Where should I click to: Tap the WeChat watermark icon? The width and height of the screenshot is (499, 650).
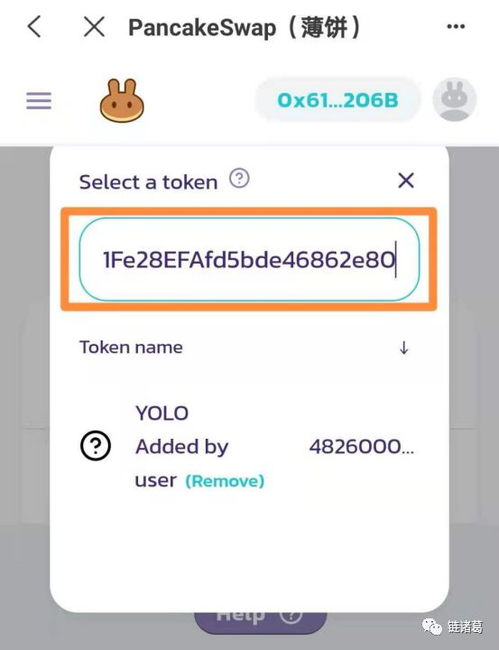click(432, 627)
